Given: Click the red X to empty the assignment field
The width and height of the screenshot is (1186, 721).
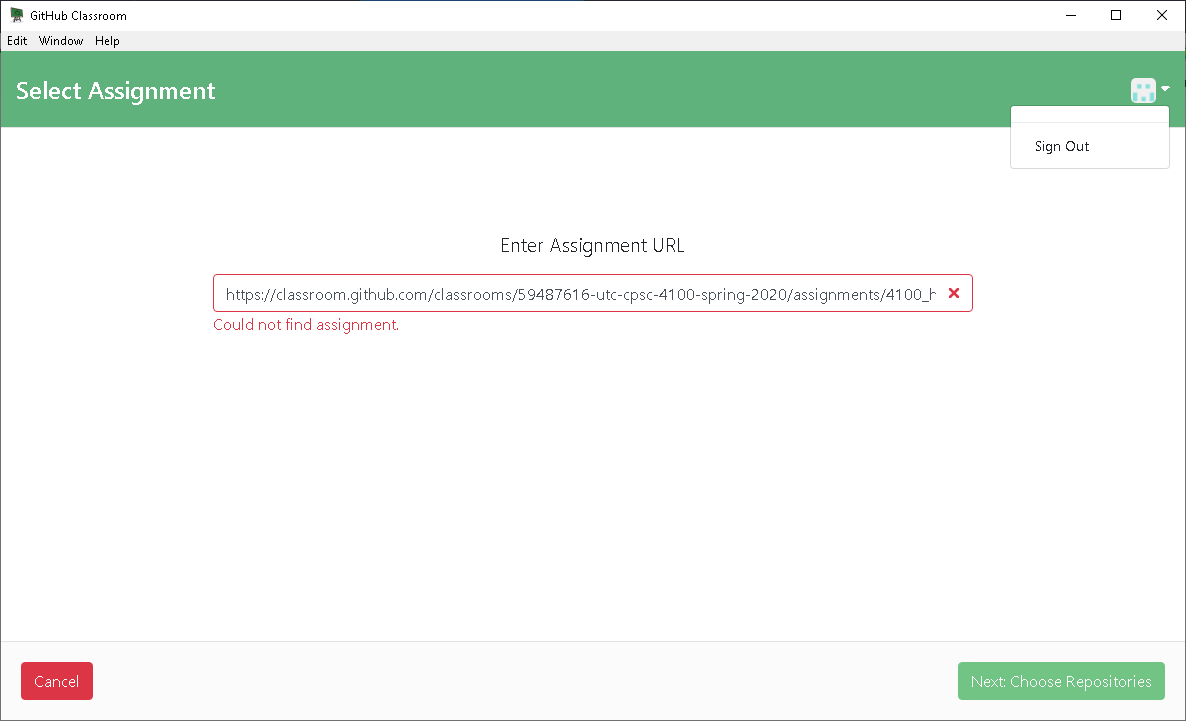Looking at the screenshot, I should click(x=953, y=293).
